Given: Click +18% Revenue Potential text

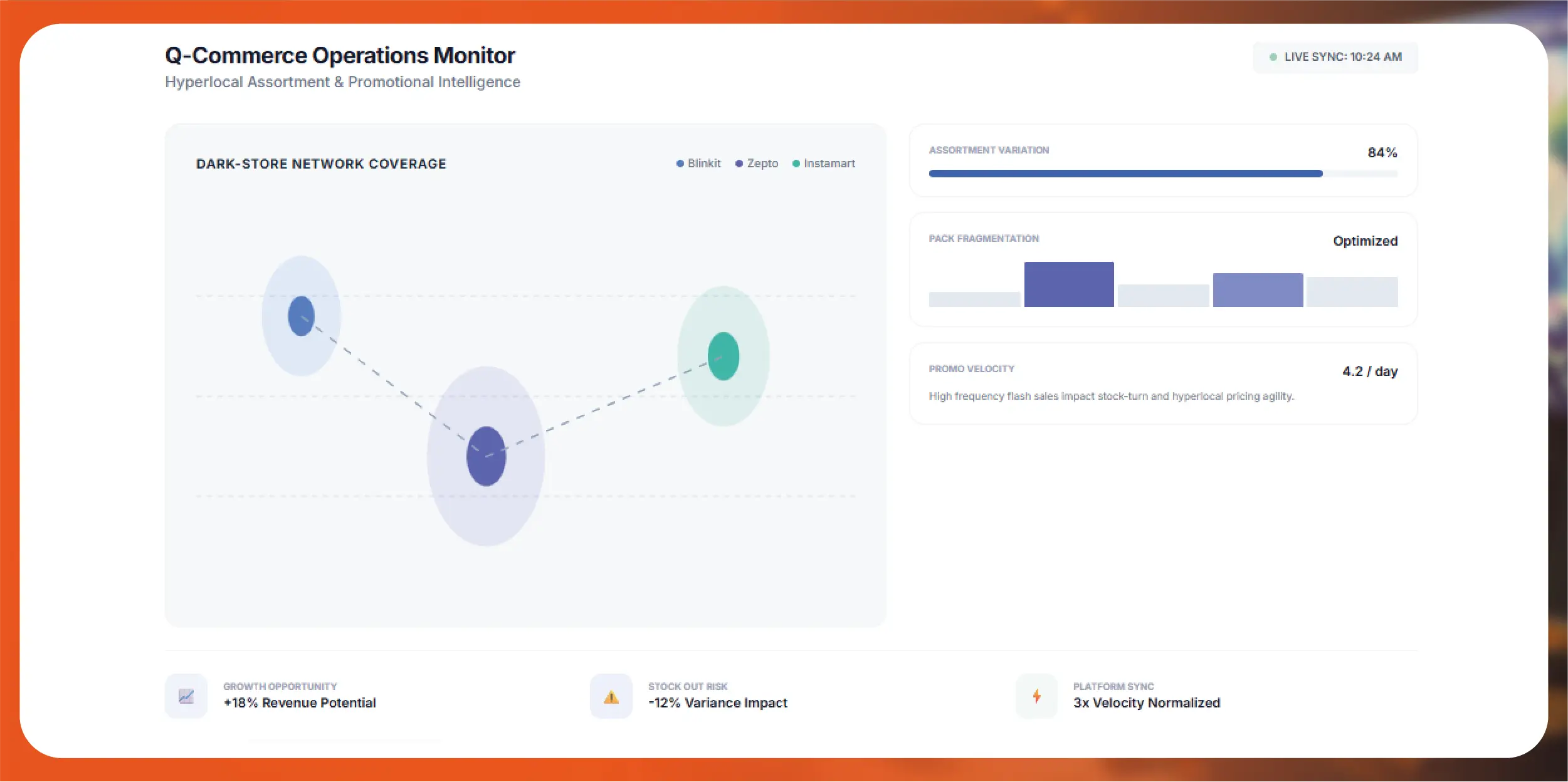Looking at the screenshot, I should click(x=300, y=703).
